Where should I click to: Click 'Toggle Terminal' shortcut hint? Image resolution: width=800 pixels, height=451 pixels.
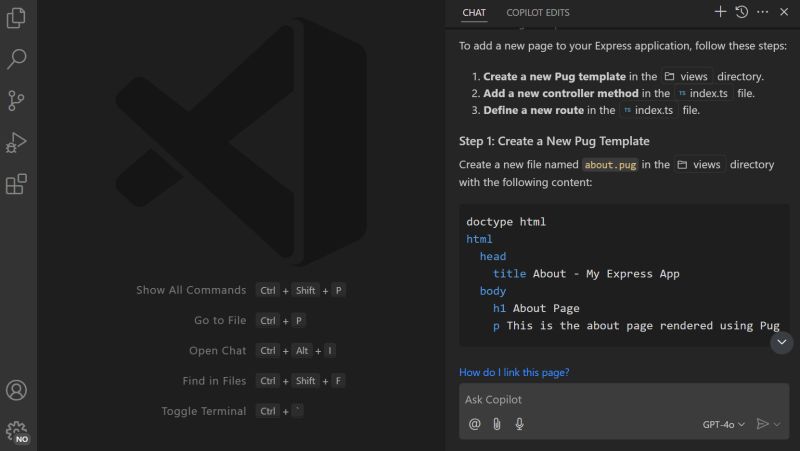[x=204, y=411]
